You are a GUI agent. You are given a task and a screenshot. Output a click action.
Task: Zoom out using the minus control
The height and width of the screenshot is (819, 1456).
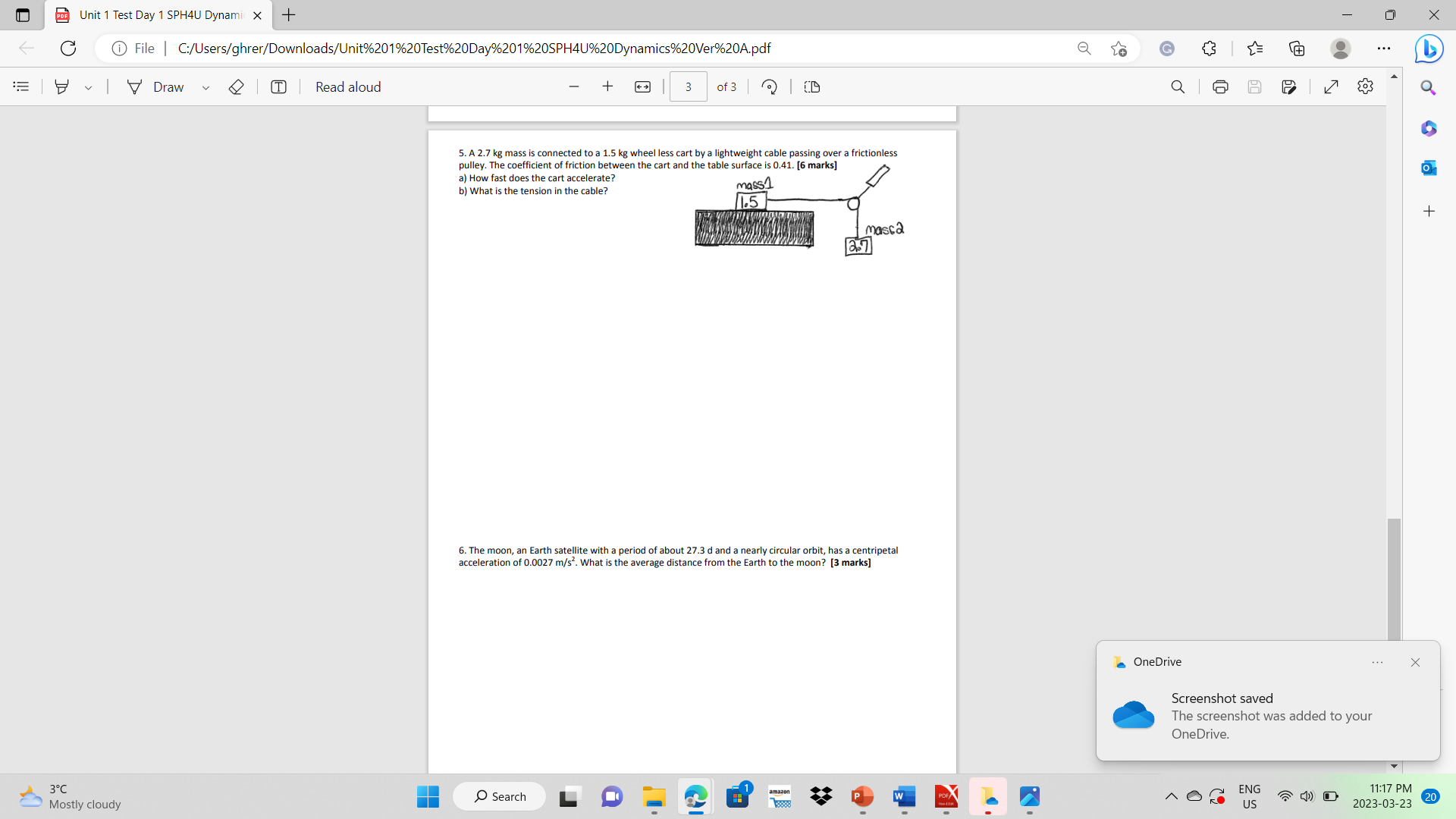tap(574, 86)
